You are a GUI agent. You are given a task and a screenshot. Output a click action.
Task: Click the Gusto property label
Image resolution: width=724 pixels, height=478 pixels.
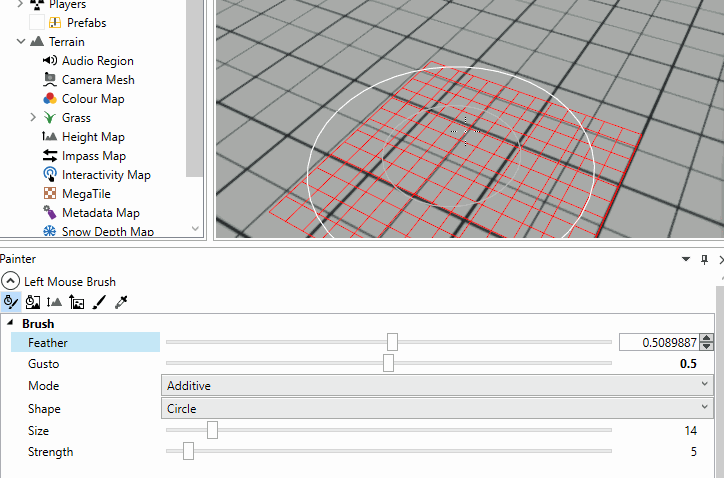click(x=43, y=363)
